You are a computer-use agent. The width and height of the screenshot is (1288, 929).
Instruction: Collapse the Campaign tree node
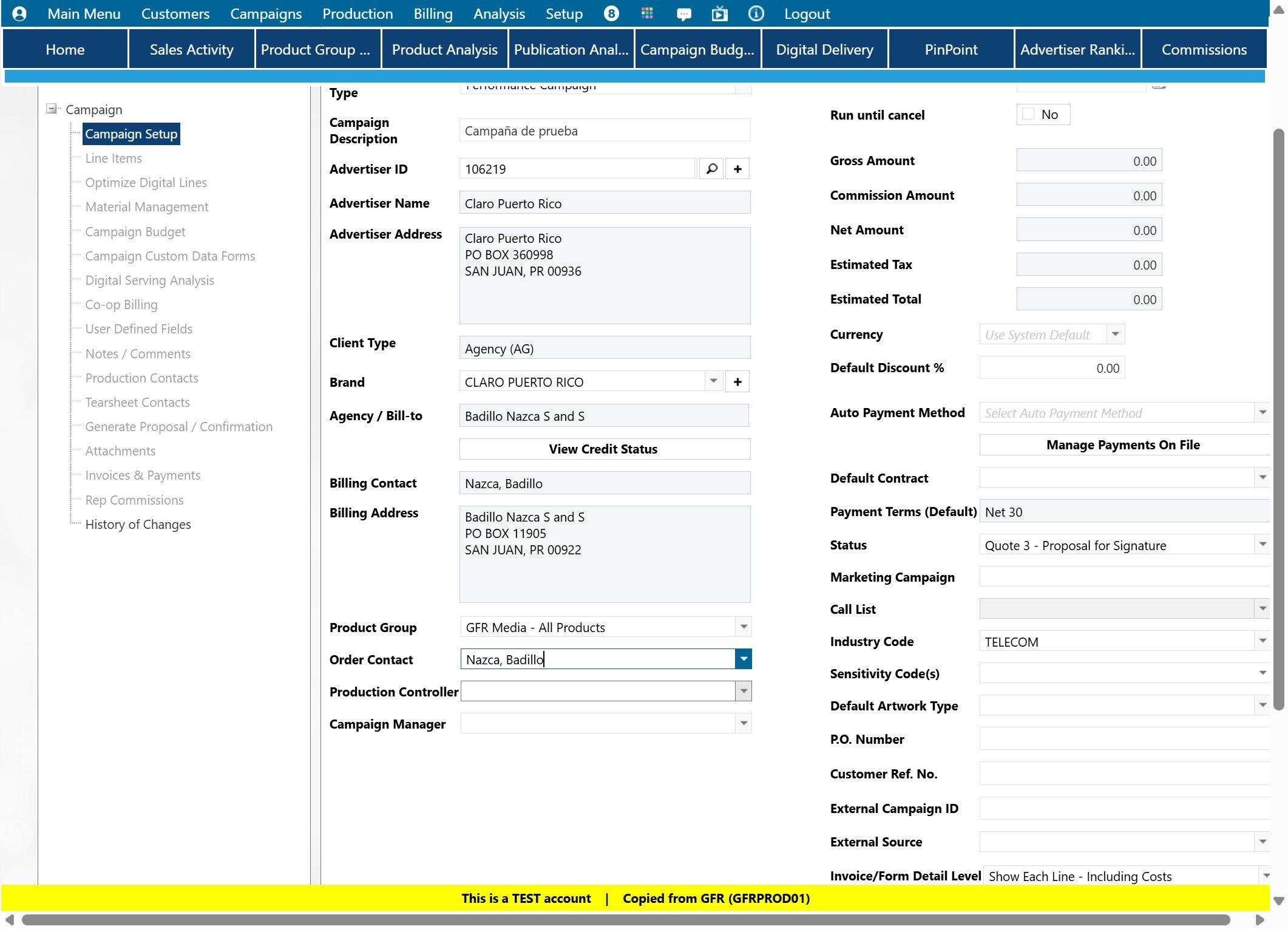tap(52, 109)
